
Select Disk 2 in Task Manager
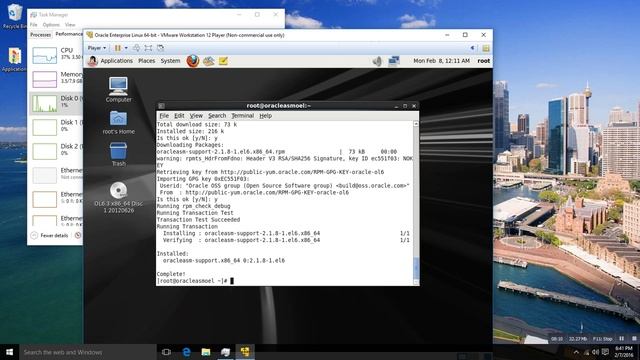[56, 151]
